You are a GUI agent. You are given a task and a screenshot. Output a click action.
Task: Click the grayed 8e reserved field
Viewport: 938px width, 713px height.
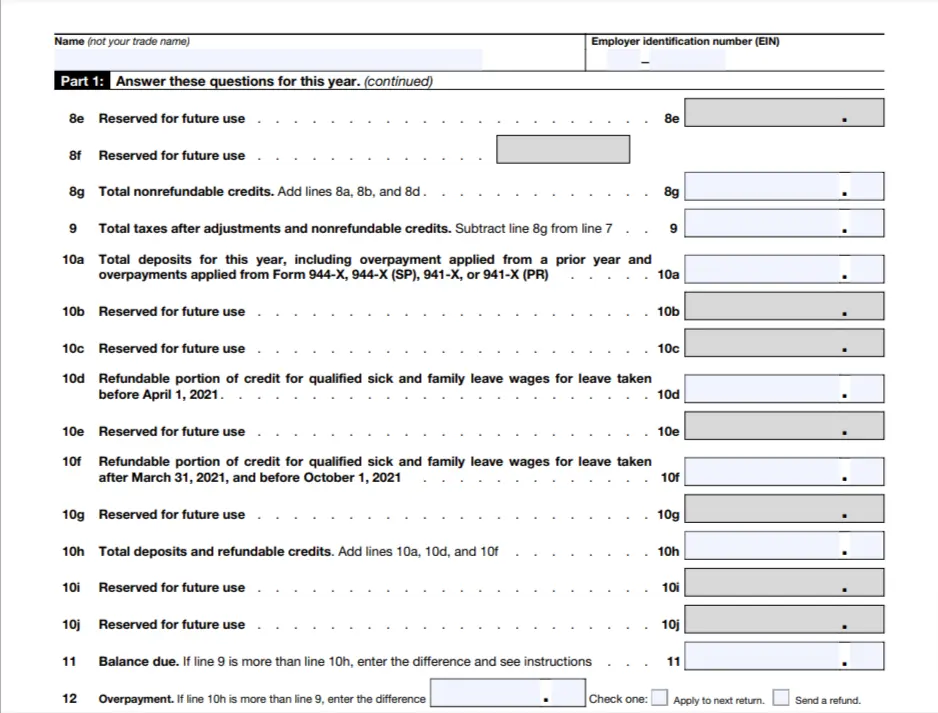(784, 112)
